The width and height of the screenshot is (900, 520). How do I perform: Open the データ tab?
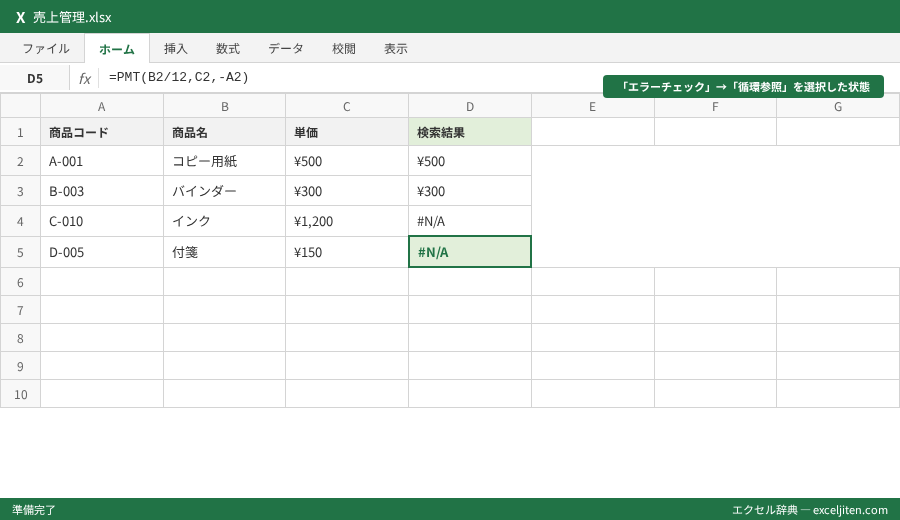click(286, 49)
